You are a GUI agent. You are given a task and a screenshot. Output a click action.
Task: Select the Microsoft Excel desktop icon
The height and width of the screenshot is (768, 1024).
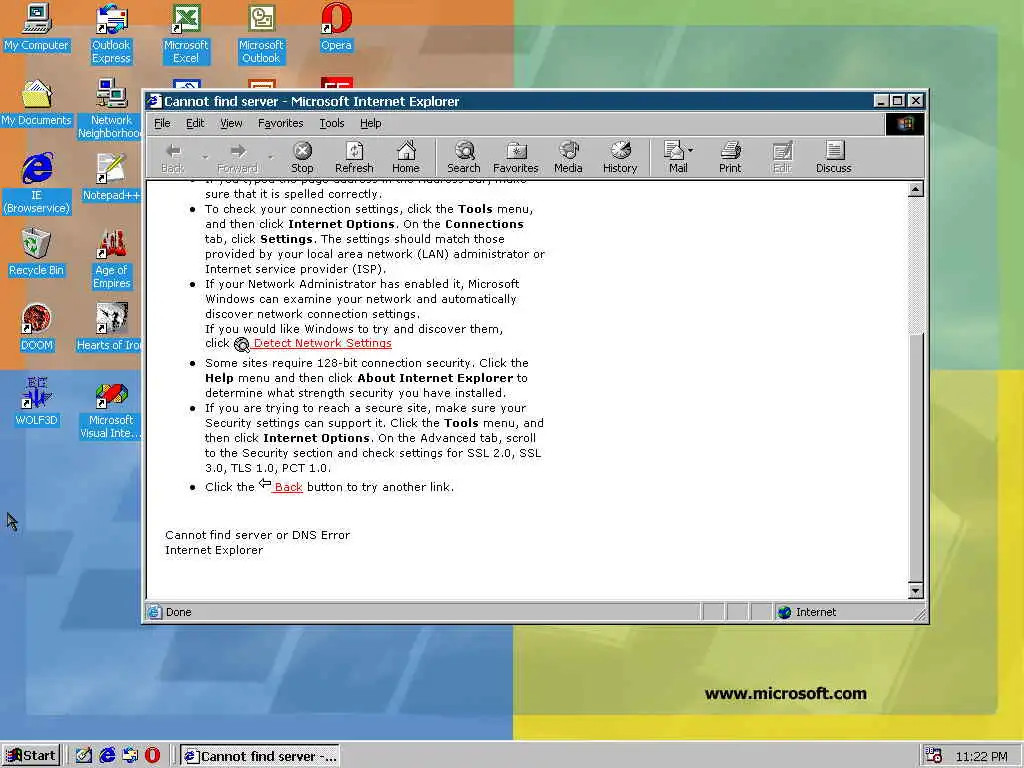(x=186, y=33)
